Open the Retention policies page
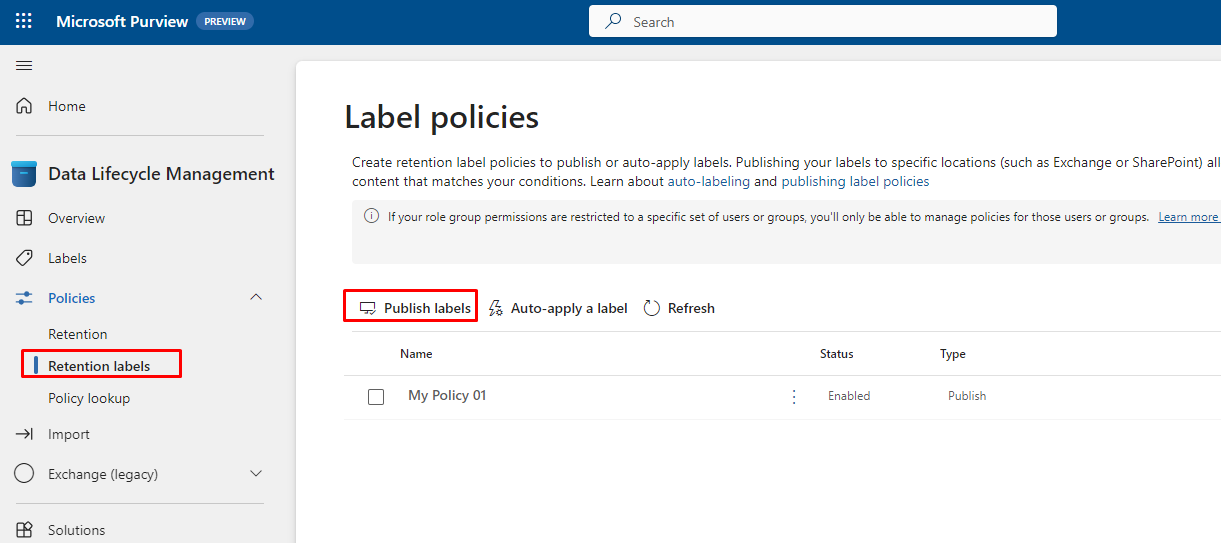The width and height of the screenshot is (1221, 543). [77, 334]
